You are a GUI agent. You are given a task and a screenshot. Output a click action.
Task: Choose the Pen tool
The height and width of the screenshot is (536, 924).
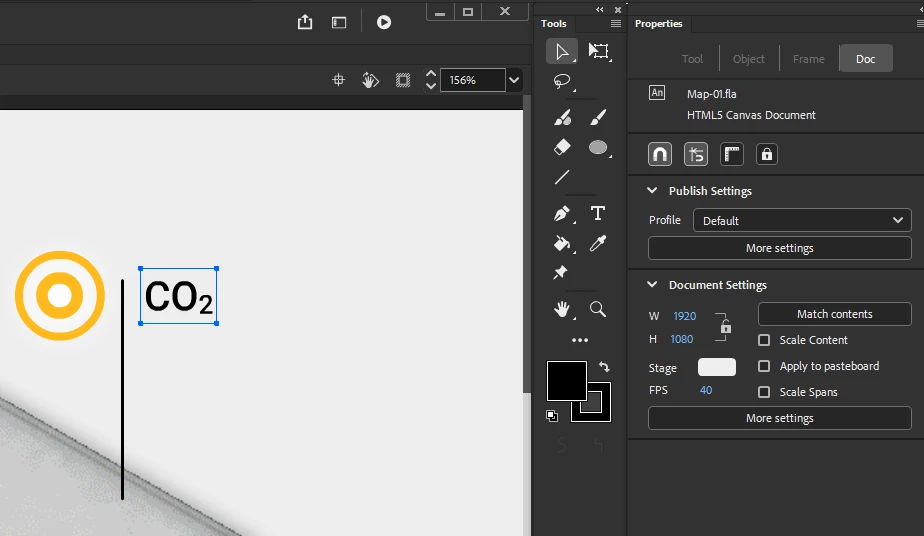562,213
